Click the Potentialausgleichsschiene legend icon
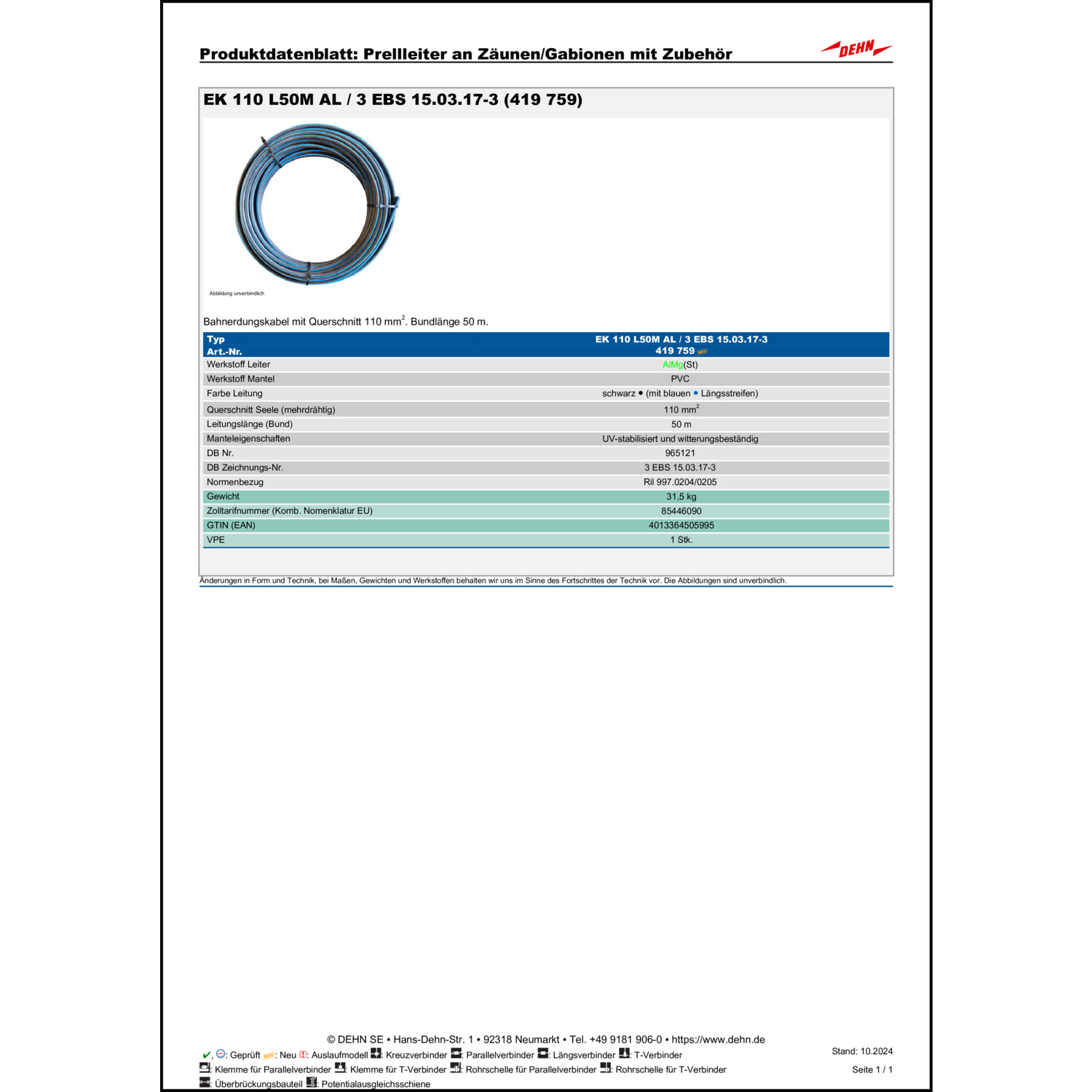Screen dimensions: 1092x1092 click(x=312, y=1082)
